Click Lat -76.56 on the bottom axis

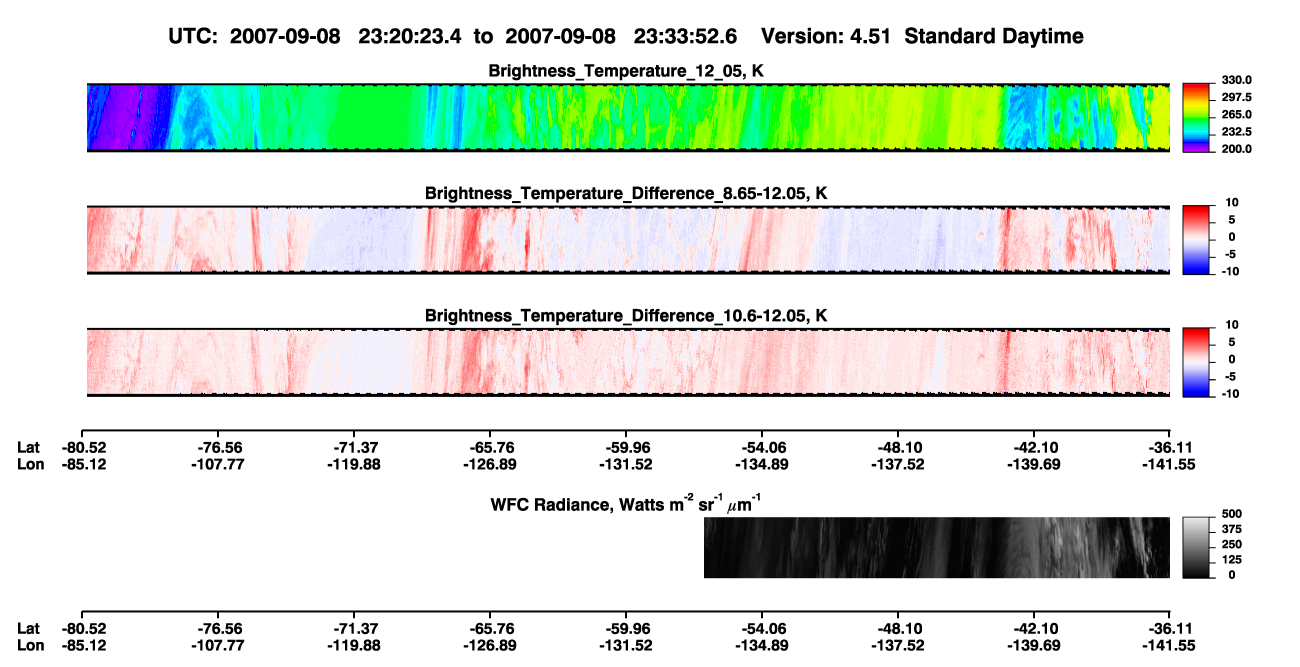pyautogui.click(x=217, y=629)
